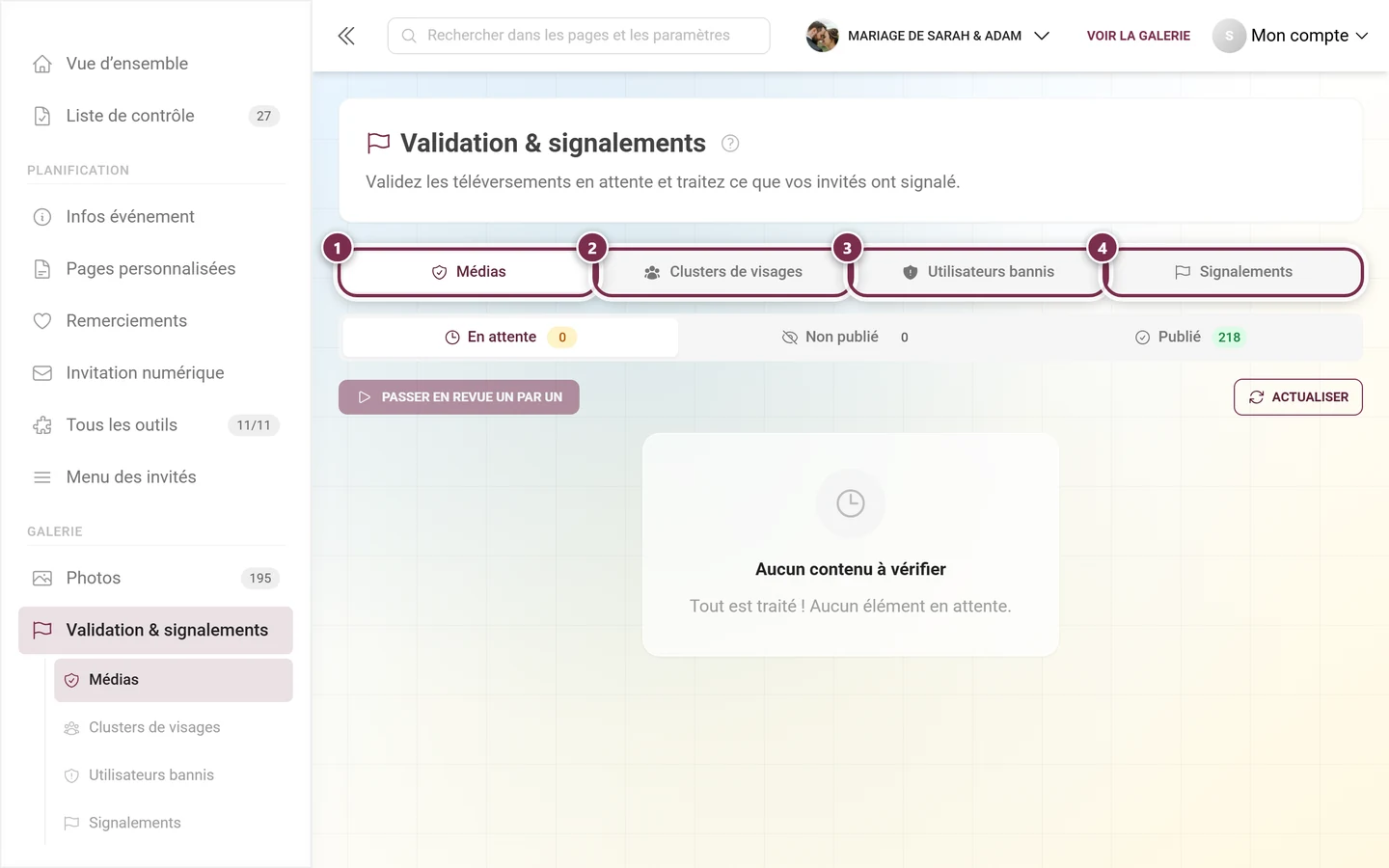
Task: Switch to the Clusters de visages tab
Action: [x=722, y=272]
